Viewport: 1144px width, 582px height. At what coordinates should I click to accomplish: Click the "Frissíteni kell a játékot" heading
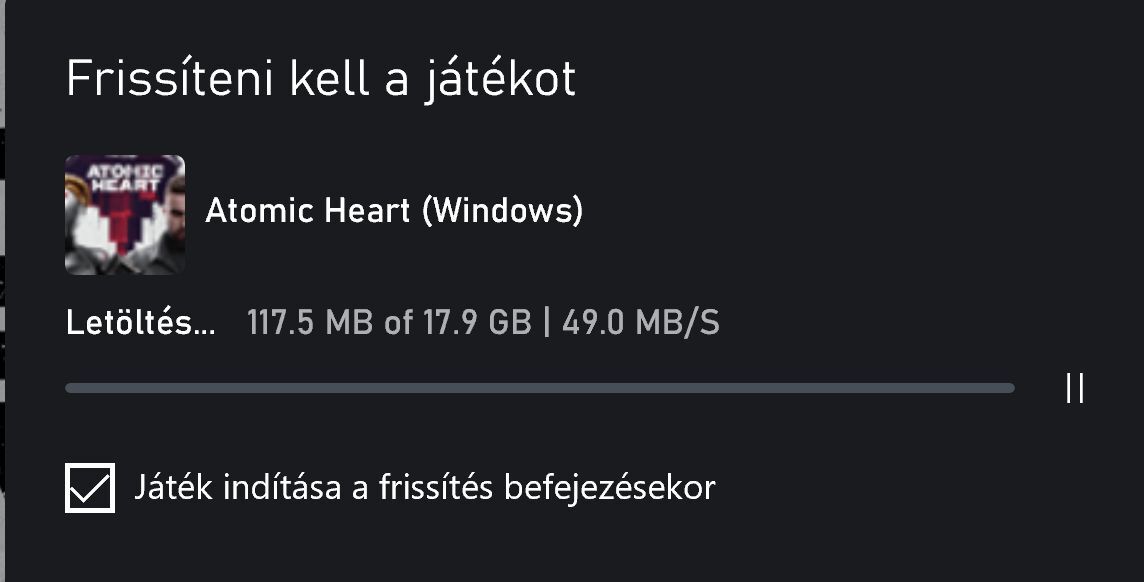coord(321,80)
